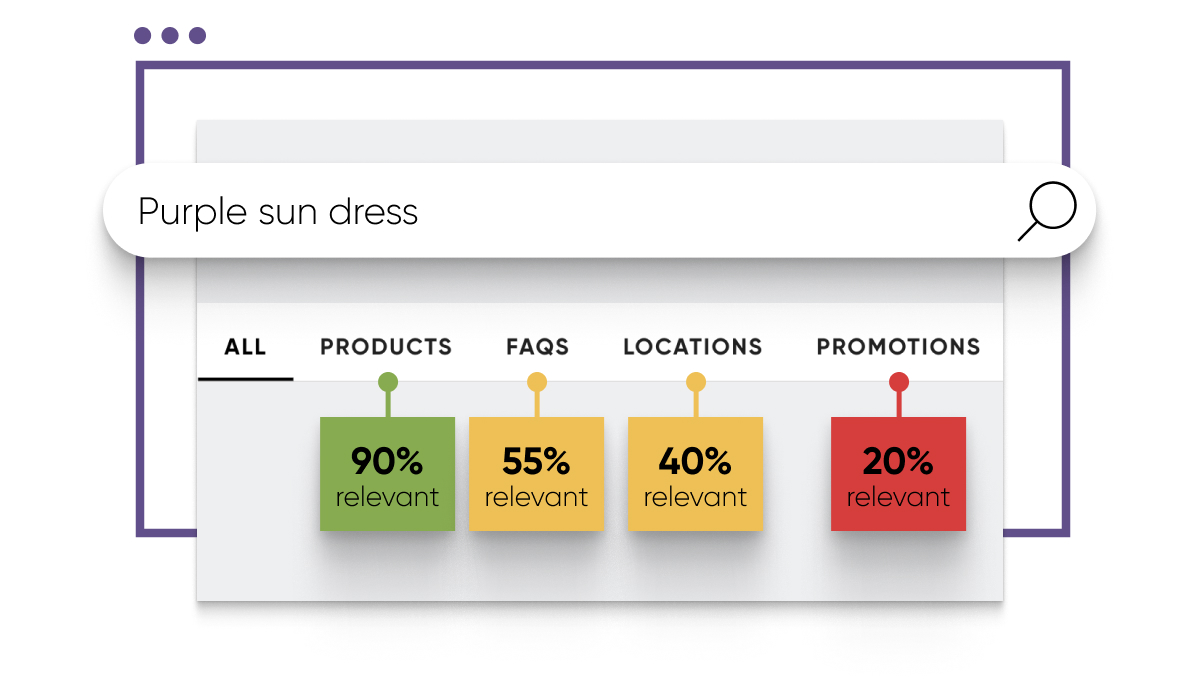Click the third window dot at top left
This screenshot has height=692, width=1200.
(197, 36)
